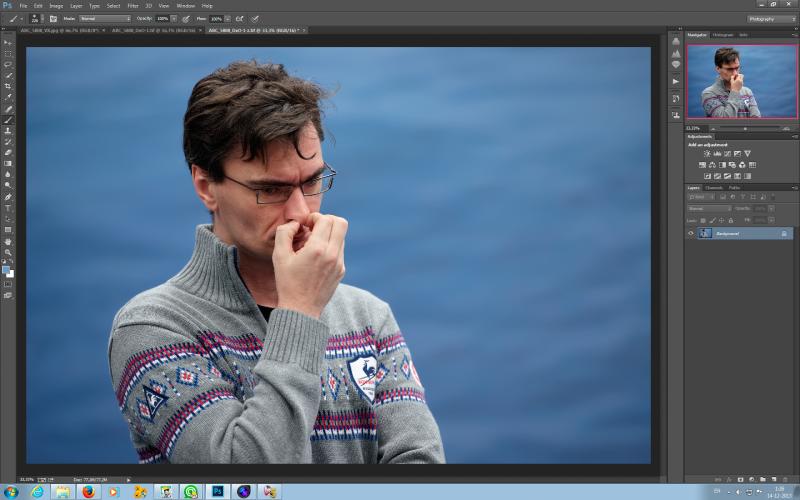The image size is (800, 500).
Task: Open the Layers panel flyout menu
Action: click(x=794, y=188)
